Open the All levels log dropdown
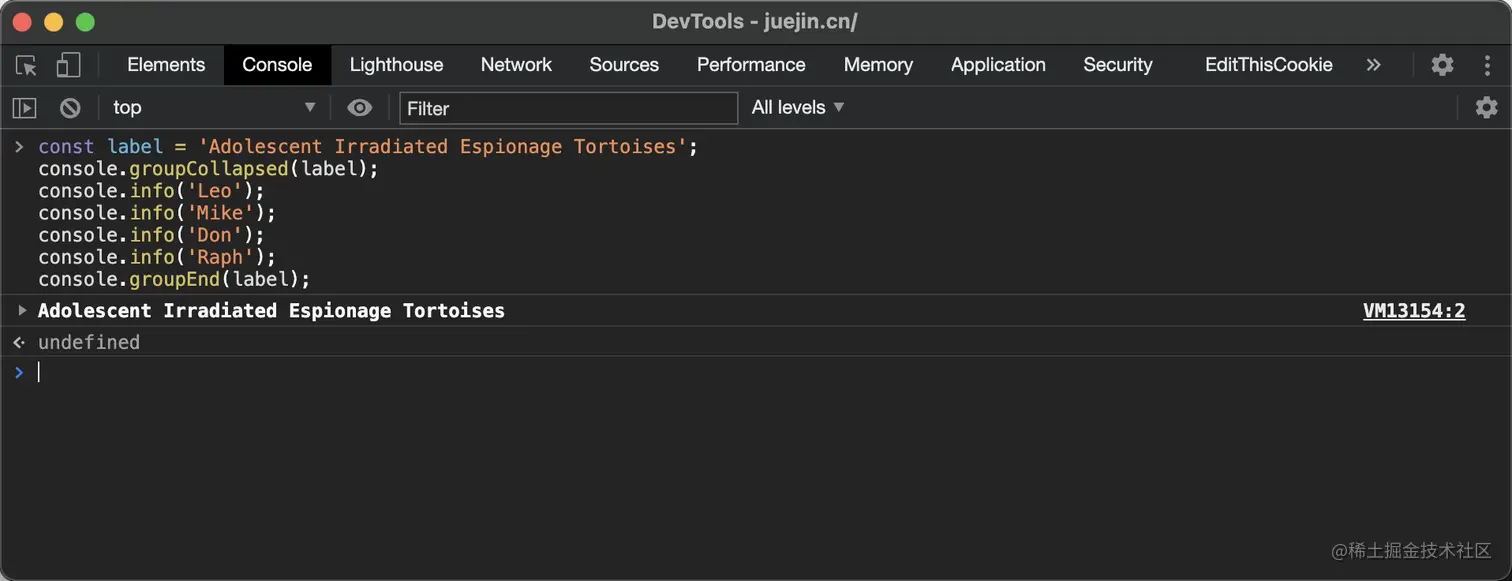 tap(798, 107)
